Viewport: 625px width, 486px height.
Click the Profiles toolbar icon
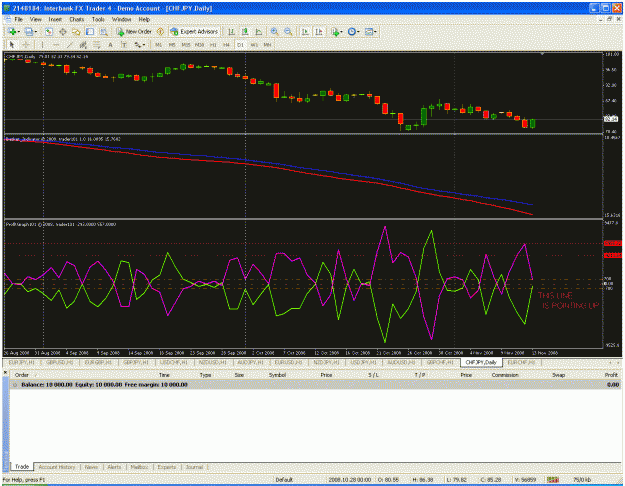(x=29, y=31)
